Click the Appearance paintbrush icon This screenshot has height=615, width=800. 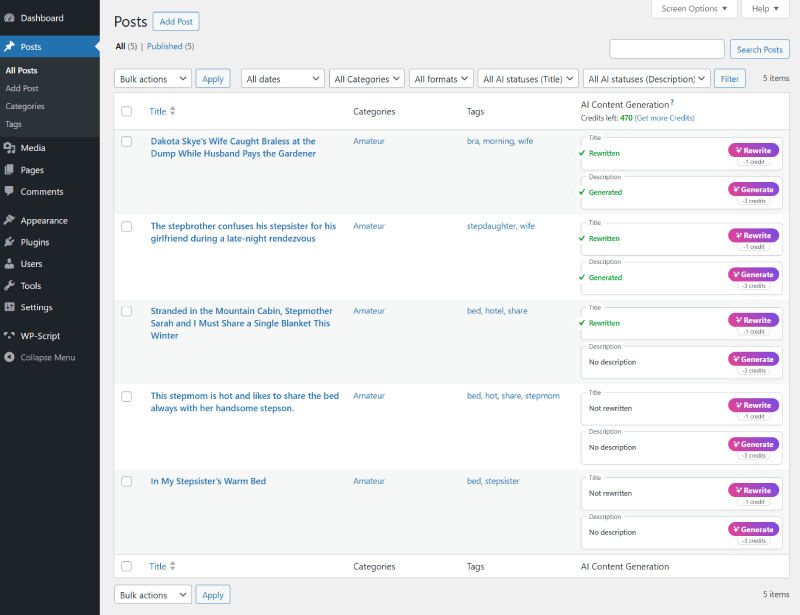10,220
